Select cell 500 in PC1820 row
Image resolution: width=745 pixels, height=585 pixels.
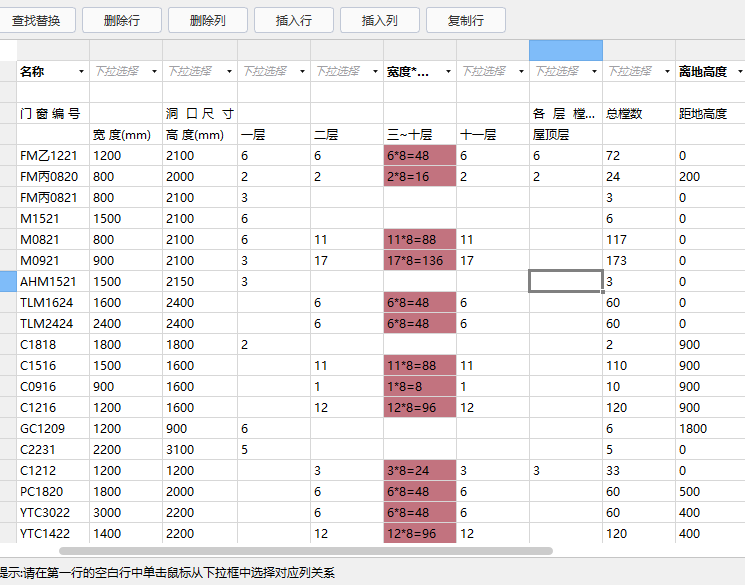coord(710,491)
